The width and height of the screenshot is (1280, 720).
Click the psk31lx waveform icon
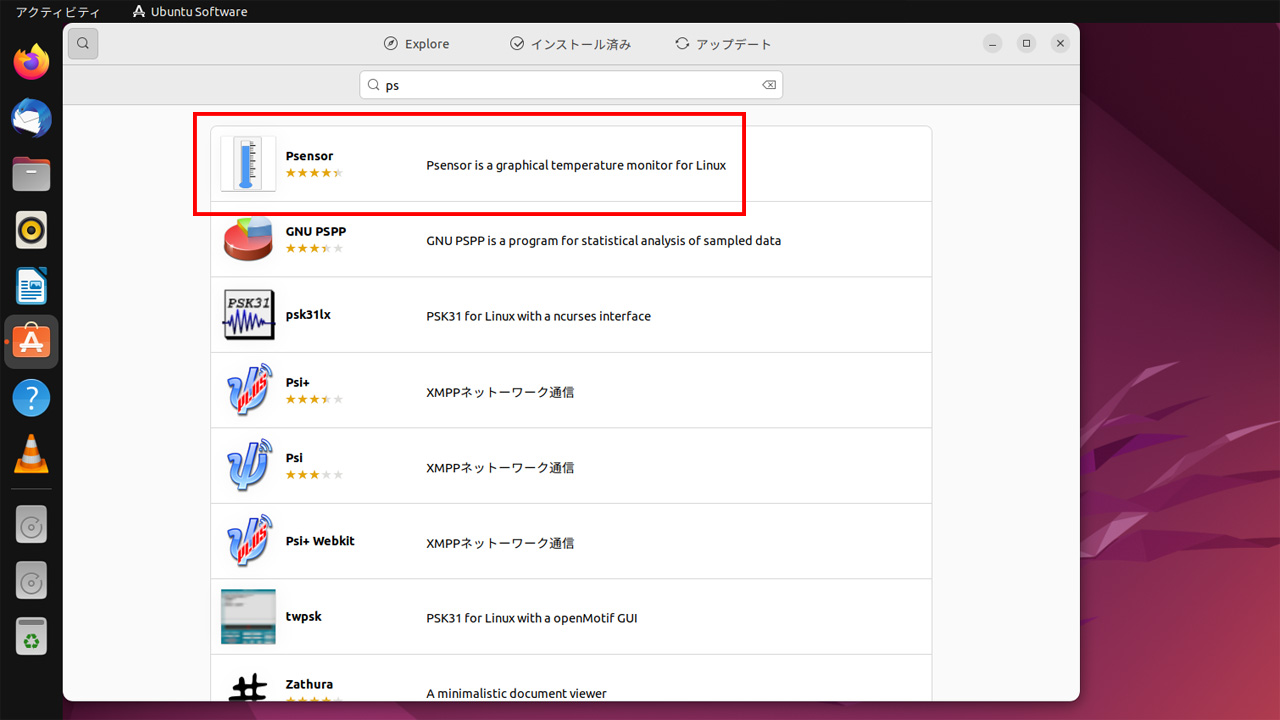pos(248,315)
